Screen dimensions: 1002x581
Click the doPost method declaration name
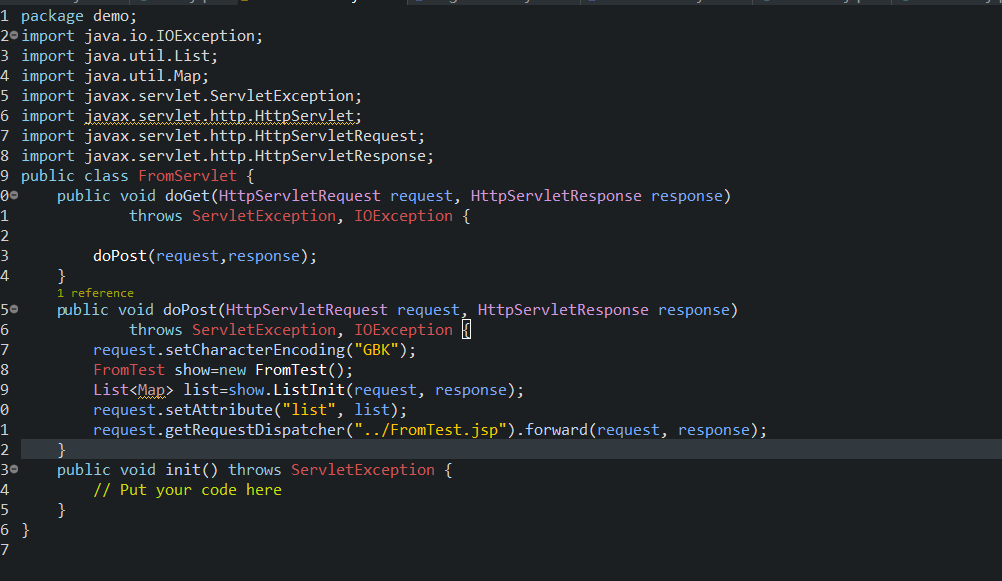(x=190, y=310)
